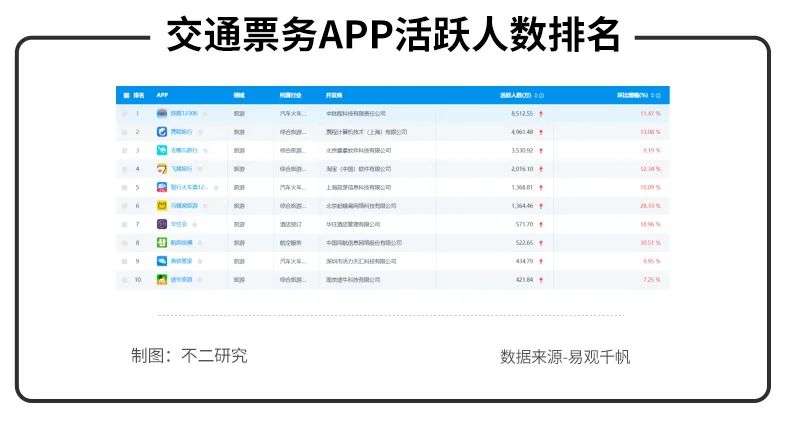Screen dimensions: 786x422
Task: Select the value 1,364.46
Action: tap(522, 205)
